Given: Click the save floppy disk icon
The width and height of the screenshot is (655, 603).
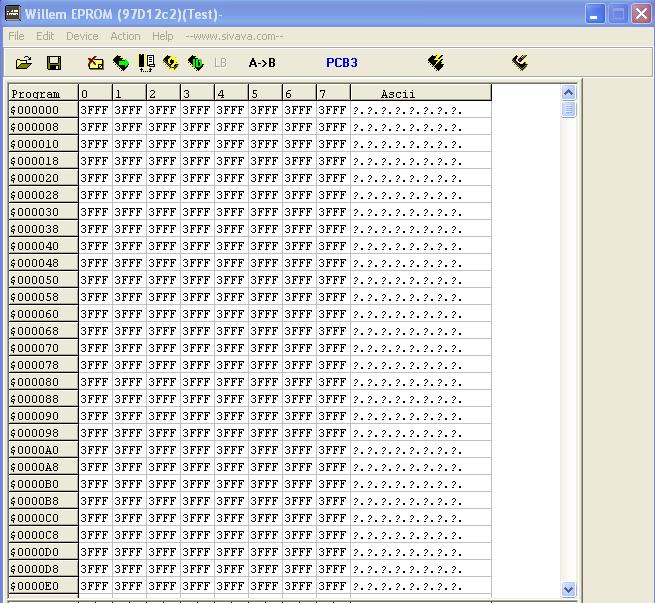Looking at the screenshot, I should pyautogui.click(x=54, y=63).
